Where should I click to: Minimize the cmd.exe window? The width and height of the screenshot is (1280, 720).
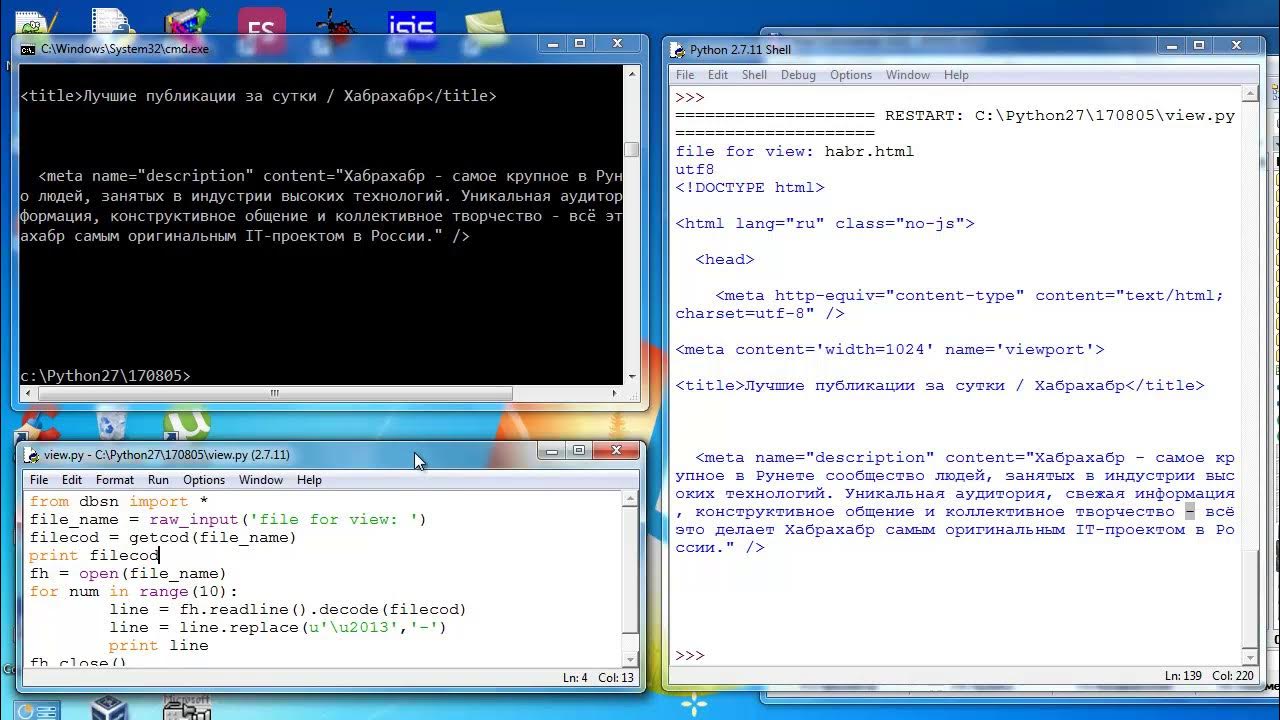point(551,44)
